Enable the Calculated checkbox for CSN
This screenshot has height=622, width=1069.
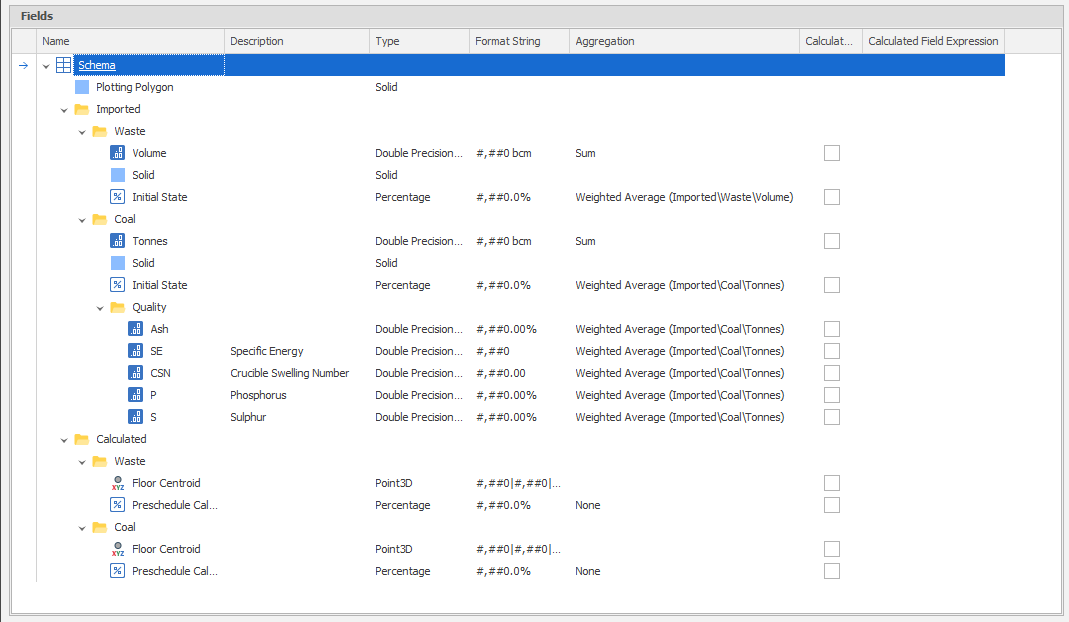832,373
